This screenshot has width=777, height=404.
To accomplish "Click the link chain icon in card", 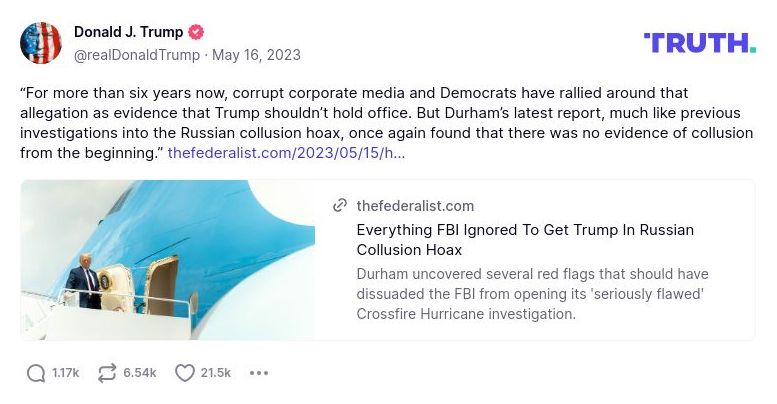I will (x=341, y=206).
